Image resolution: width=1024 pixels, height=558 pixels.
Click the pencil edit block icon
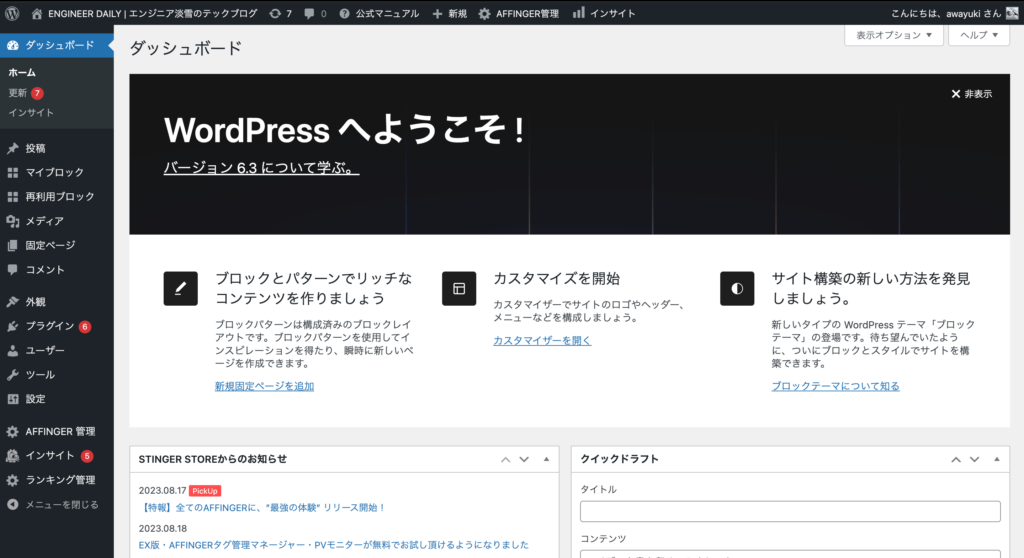pos(180,288)
